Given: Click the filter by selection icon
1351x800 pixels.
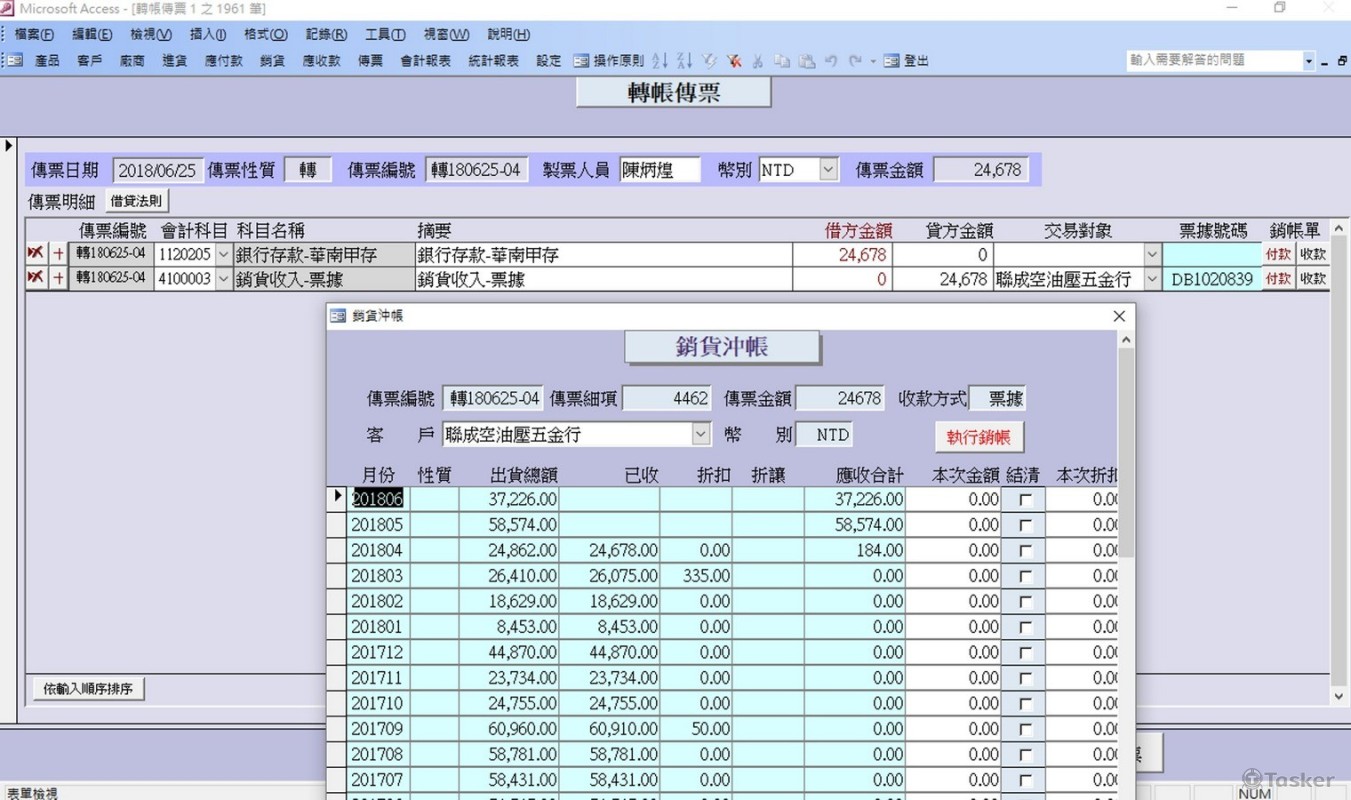Looking at the screenshot, I should click(710, 60).
